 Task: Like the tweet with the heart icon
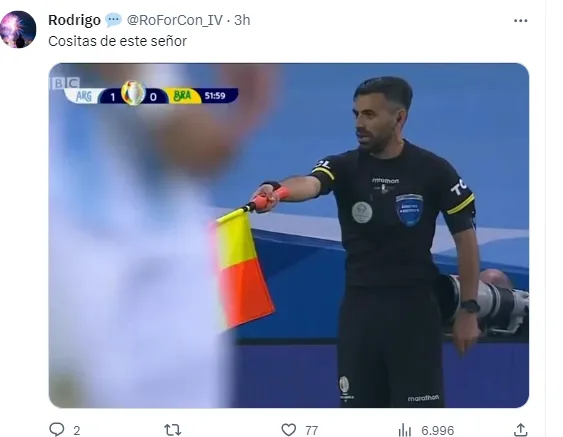tap(289, 429)
